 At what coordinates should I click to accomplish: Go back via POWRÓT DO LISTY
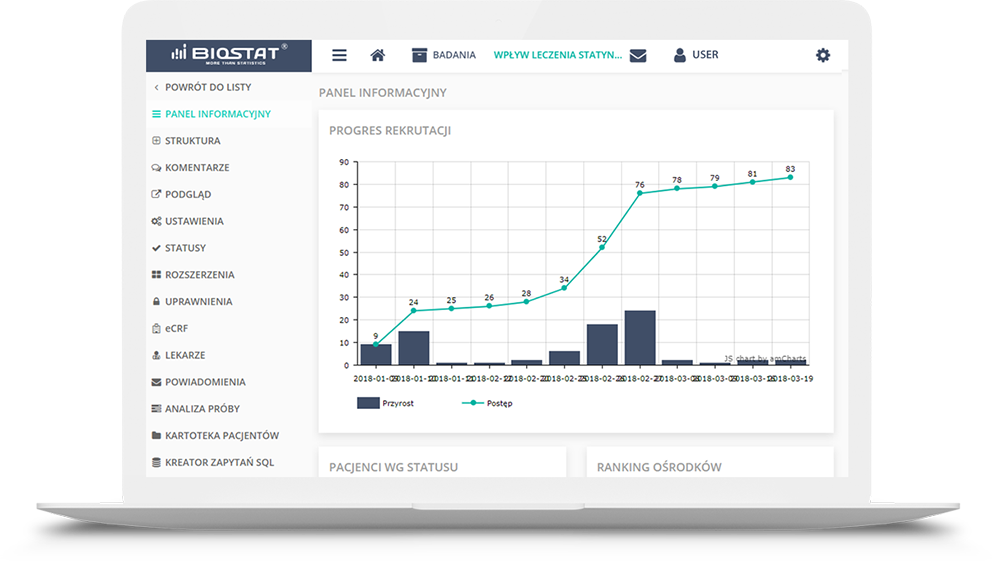click(207, 87)
